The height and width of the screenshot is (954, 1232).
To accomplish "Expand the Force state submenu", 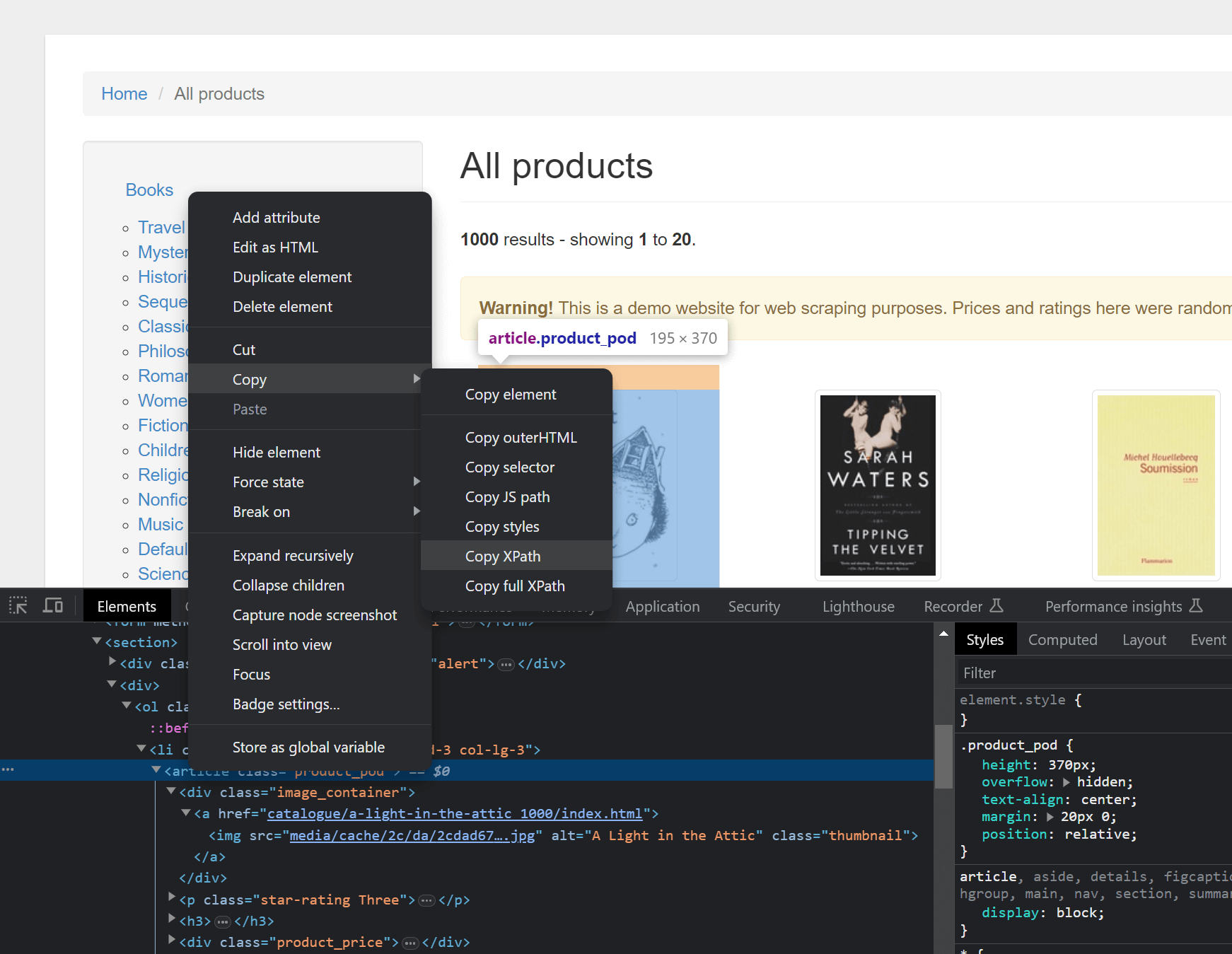I will pyautogui.click(x=417, y=482).
